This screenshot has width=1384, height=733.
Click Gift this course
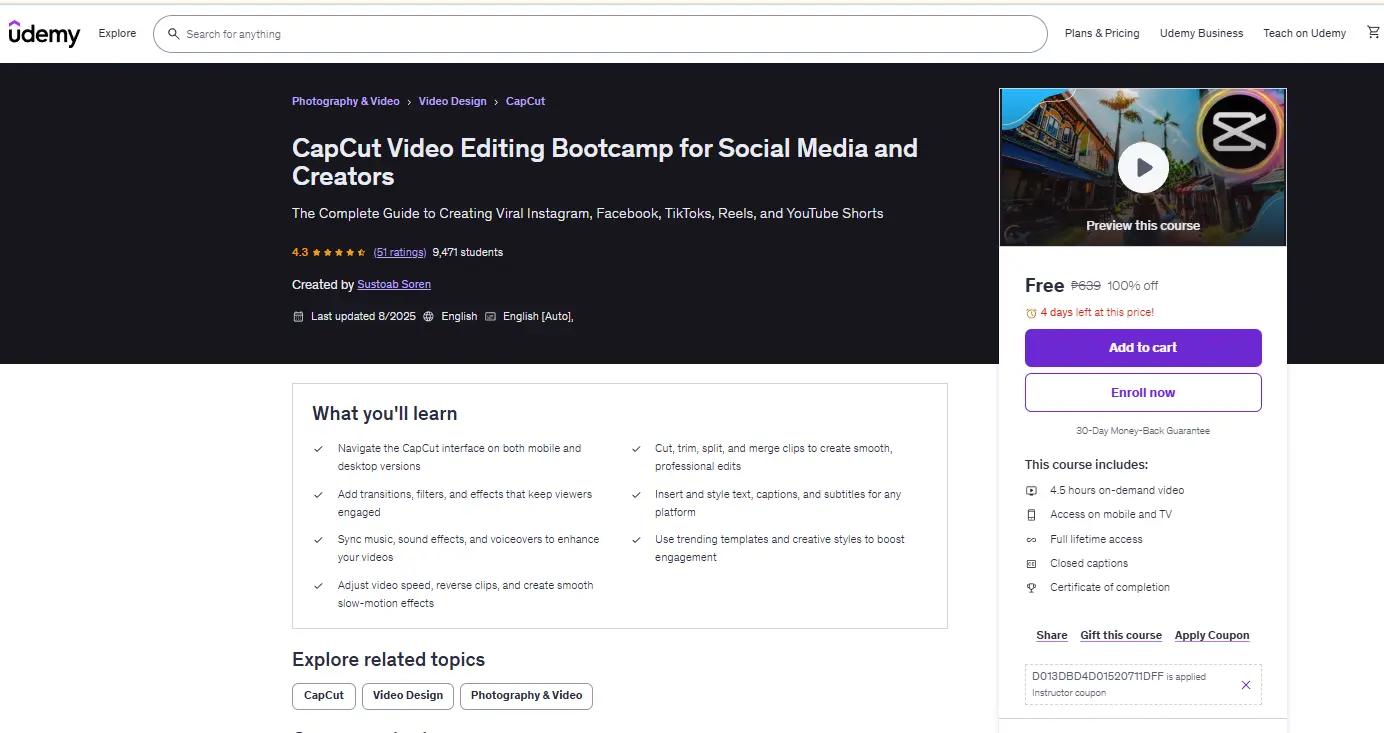[1121, 636]
